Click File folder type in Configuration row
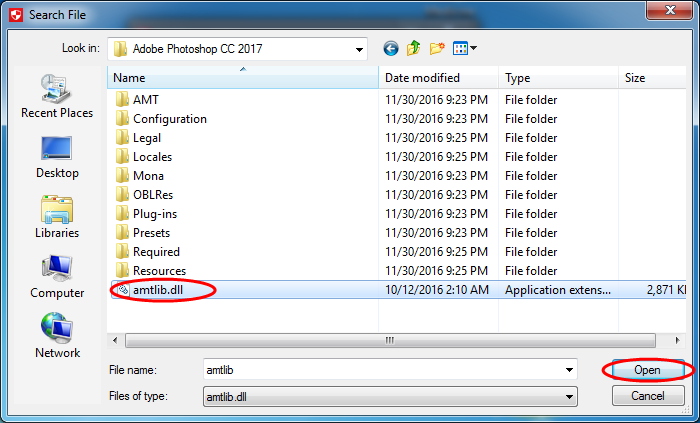Viewport: 700px width, 423px height. [x=531, y=119]
